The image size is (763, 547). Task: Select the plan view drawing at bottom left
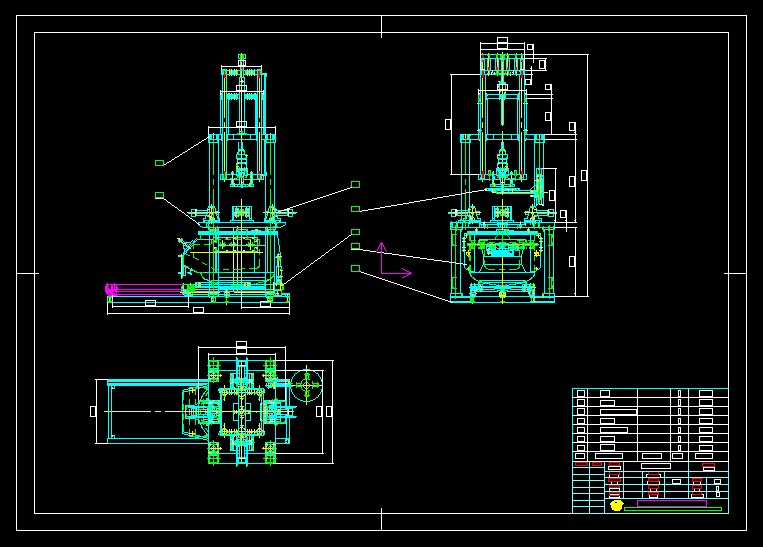pyautogui.click(x=214, y=403)
